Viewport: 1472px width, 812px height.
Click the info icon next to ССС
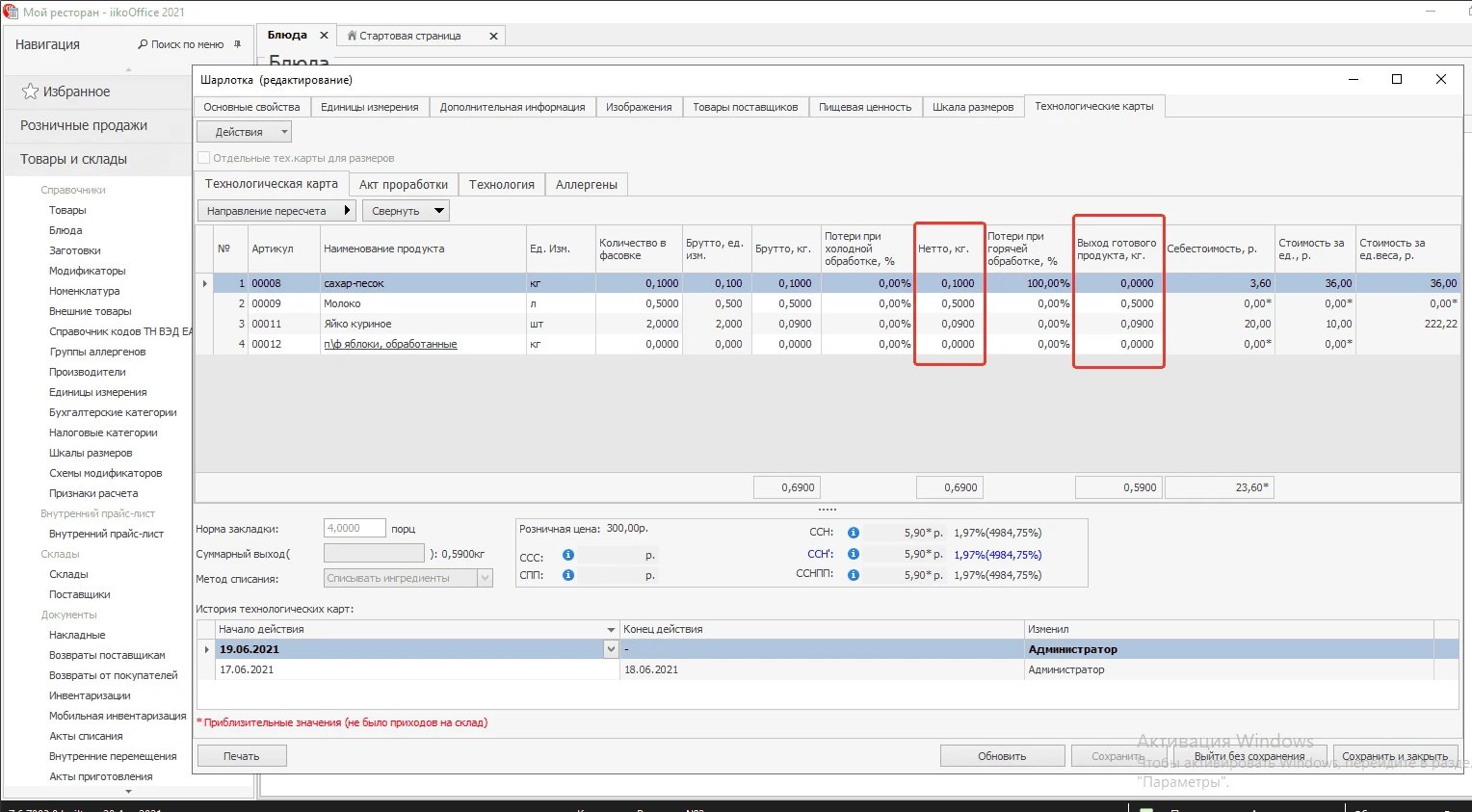pyautogui.click(x=568, y=555)
